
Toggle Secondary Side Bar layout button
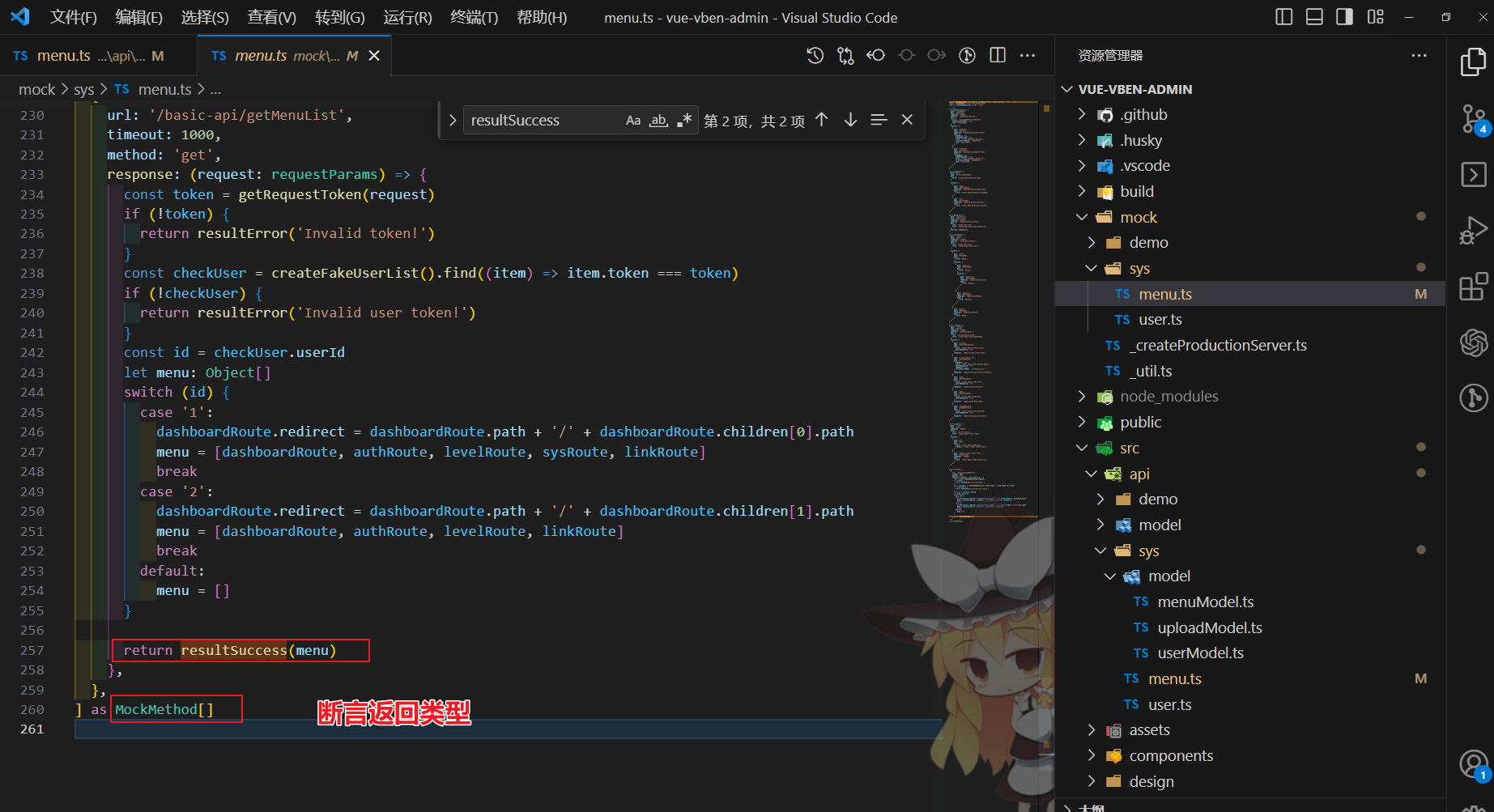coord(1344,17)
